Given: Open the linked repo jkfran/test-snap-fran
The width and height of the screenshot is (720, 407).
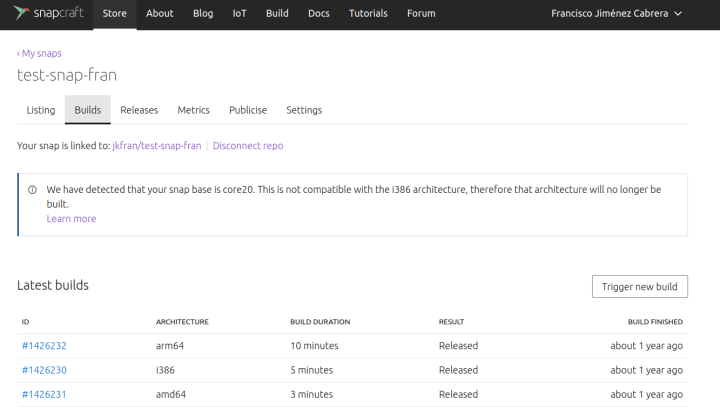Looking at the screenshot, I should pos(157,146).
